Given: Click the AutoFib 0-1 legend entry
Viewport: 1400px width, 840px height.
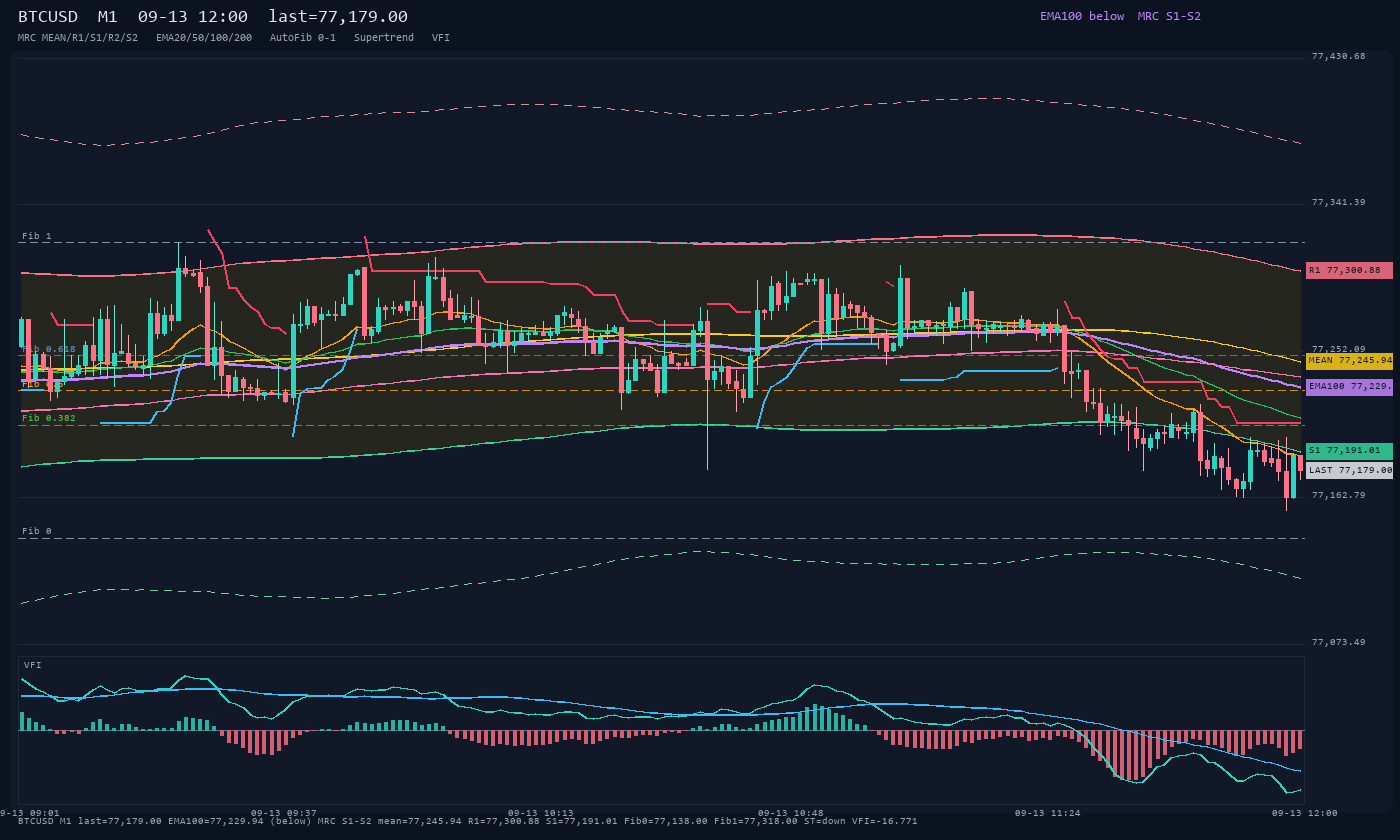Looking at the screenshot, I should tap(303, 38).
